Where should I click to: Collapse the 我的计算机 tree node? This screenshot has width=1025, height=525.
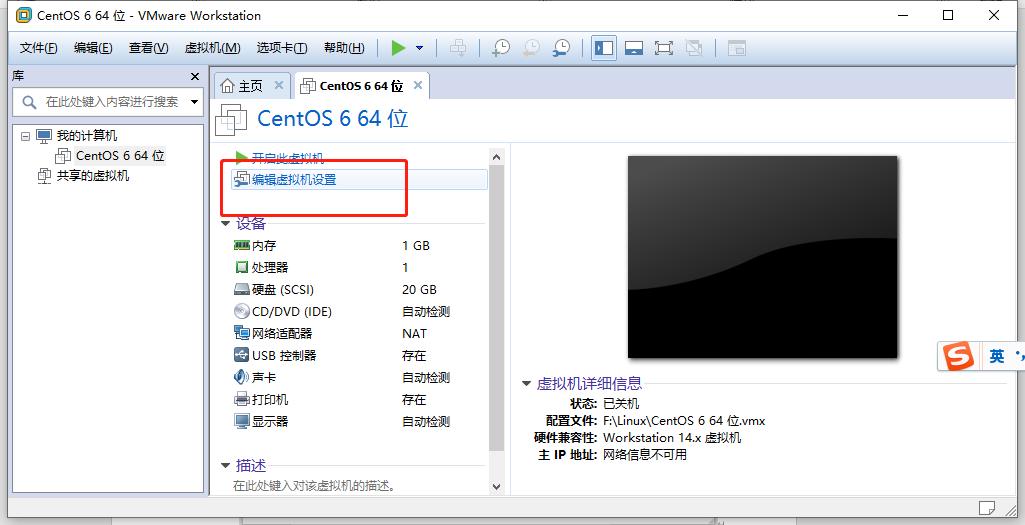pos(25,136)
